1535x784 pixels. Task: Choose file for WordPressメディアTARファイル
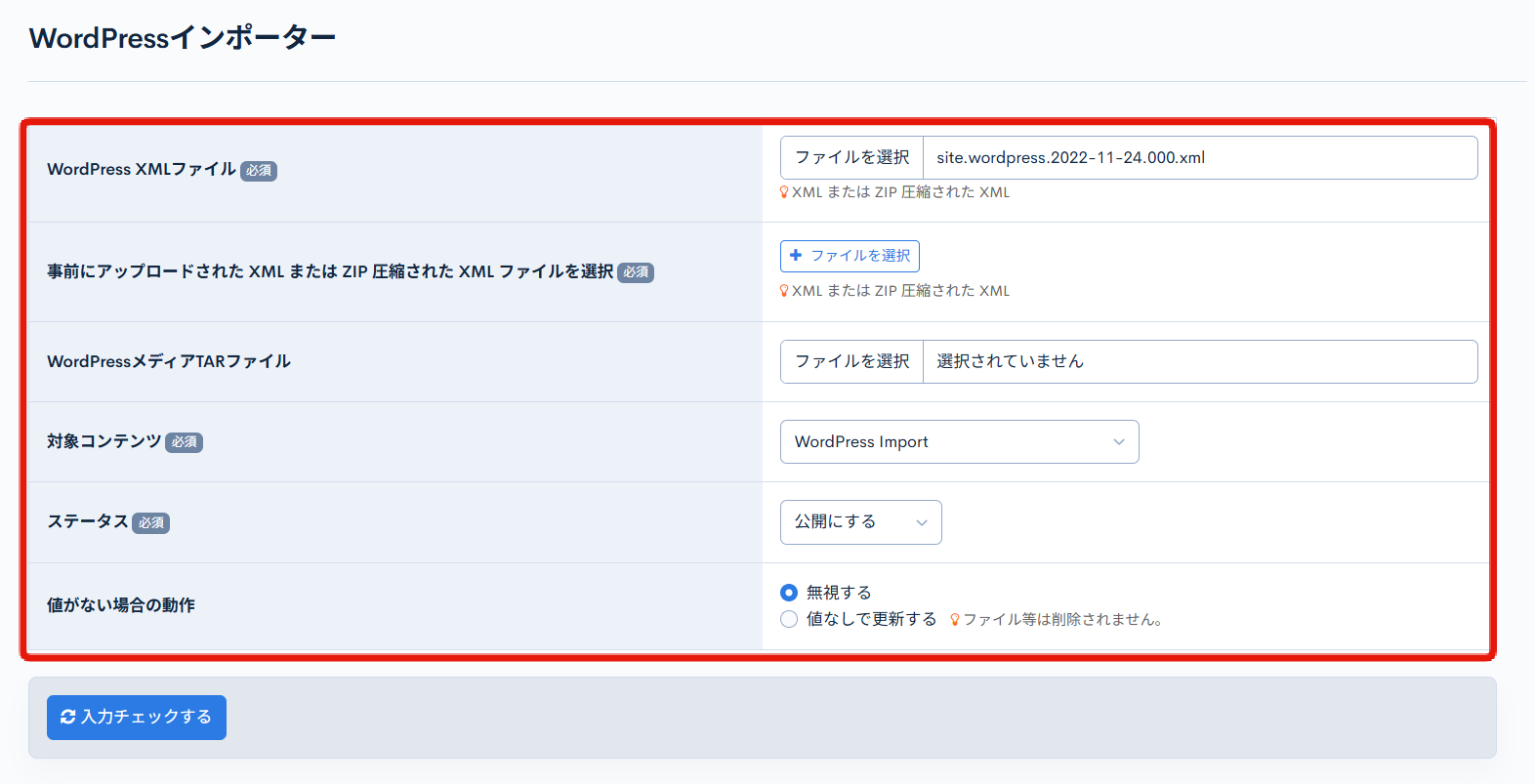tap(851, 361)
